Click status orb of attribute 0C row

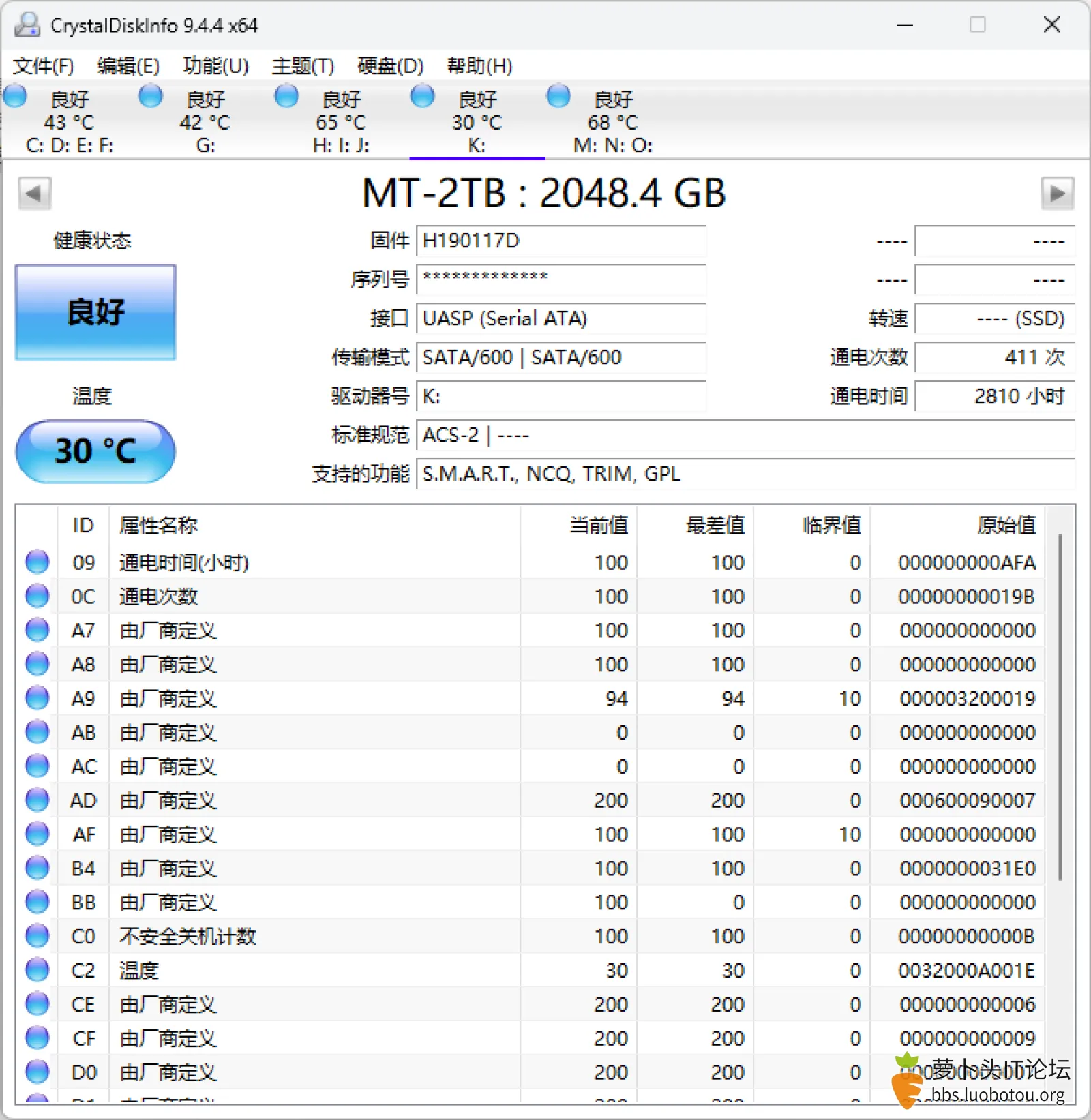coord(38,596)
